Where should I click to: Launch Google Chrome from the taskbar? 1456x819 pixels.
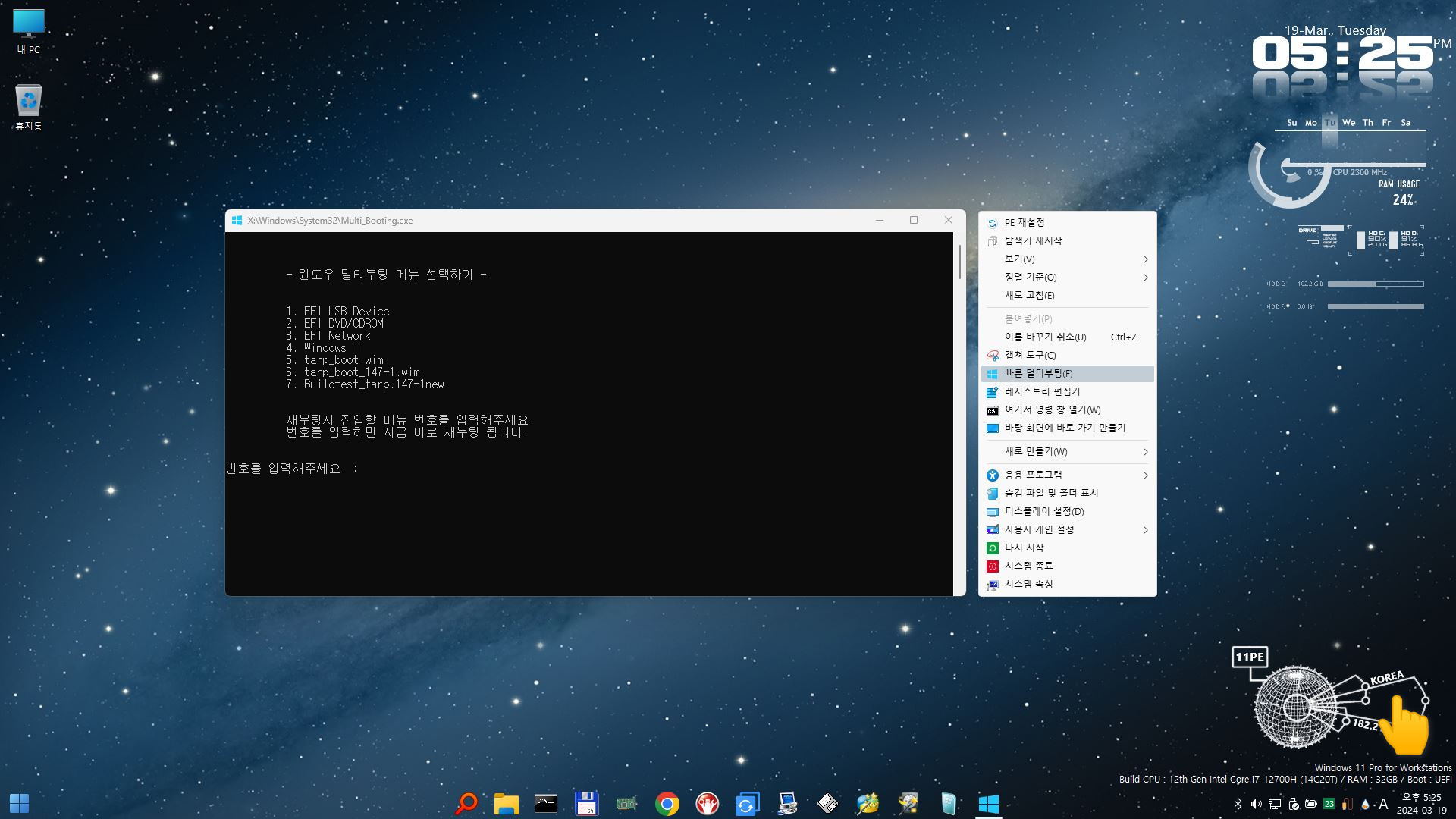[667, 803]
